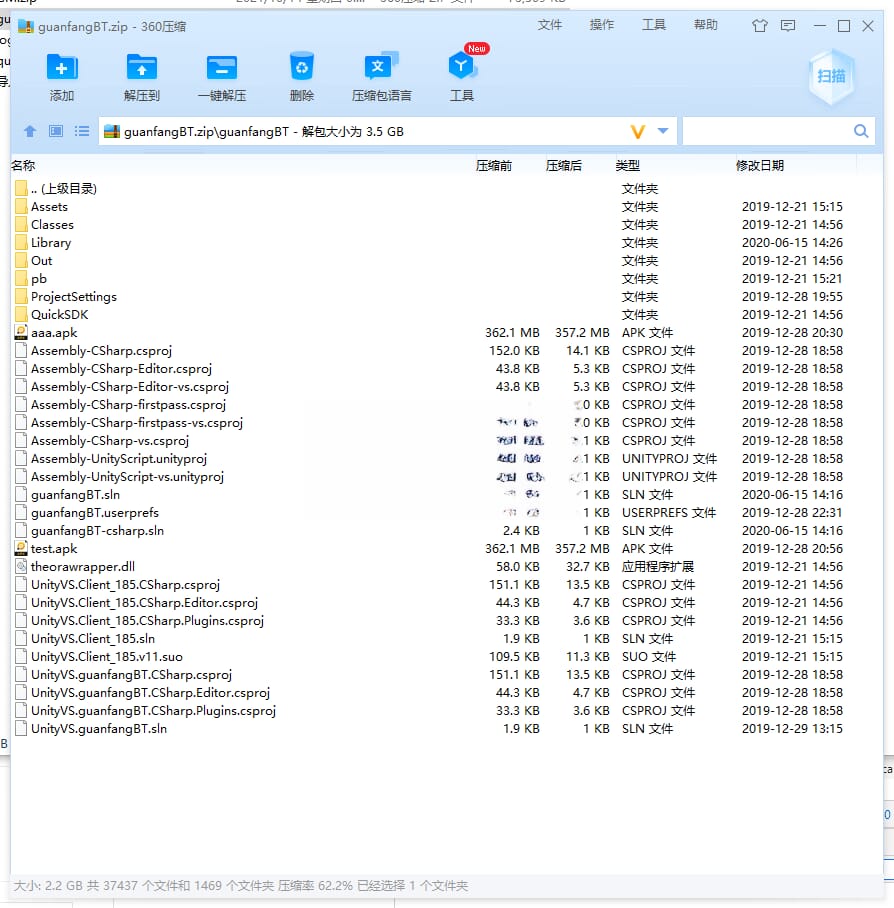The image size is (894, 908).
Task: Open the path history dropdown arrow
Action: 663,131
